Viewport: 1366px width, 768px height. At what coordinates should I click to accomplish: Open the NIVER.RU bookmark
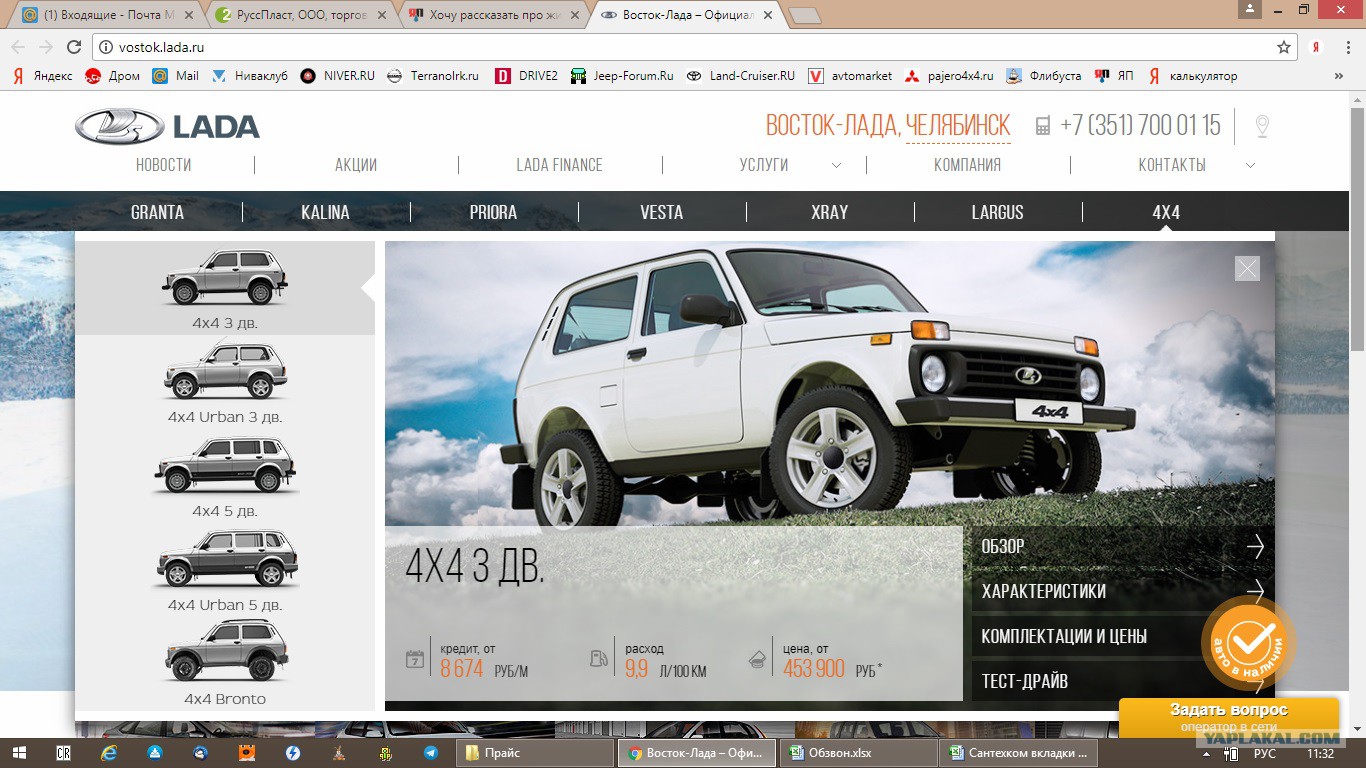(338, 76)
